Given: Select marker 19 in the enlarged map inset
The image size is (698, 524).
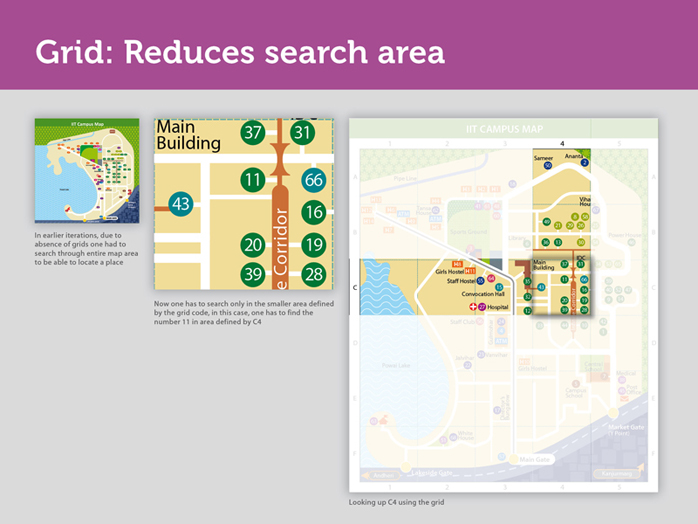Looking at the screenshot, I should click(x=314, y=245).
